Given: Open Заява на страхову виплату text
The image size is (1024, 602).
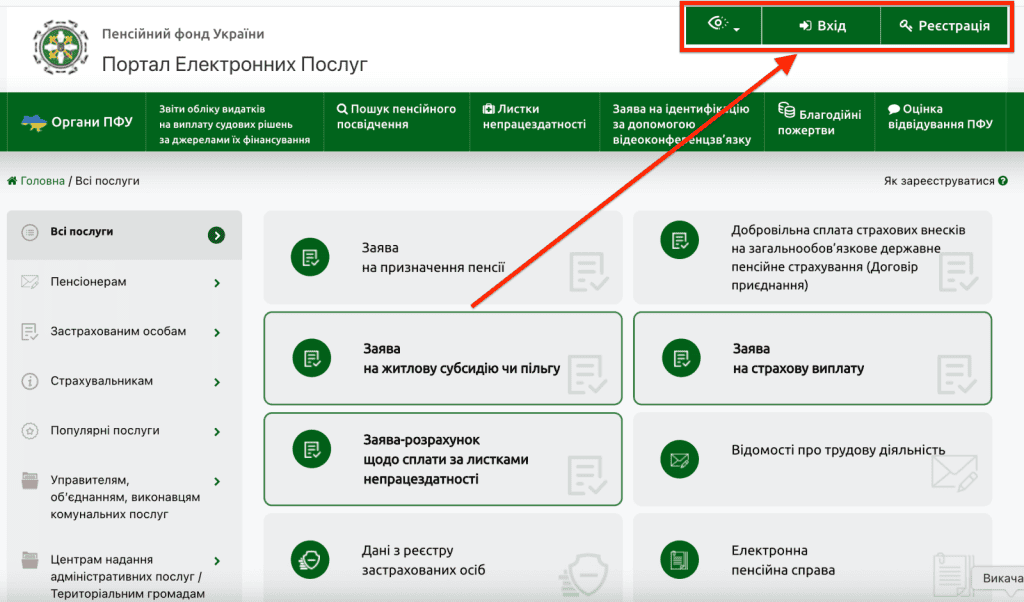Looking at the screenshot, I should point(798,358).
